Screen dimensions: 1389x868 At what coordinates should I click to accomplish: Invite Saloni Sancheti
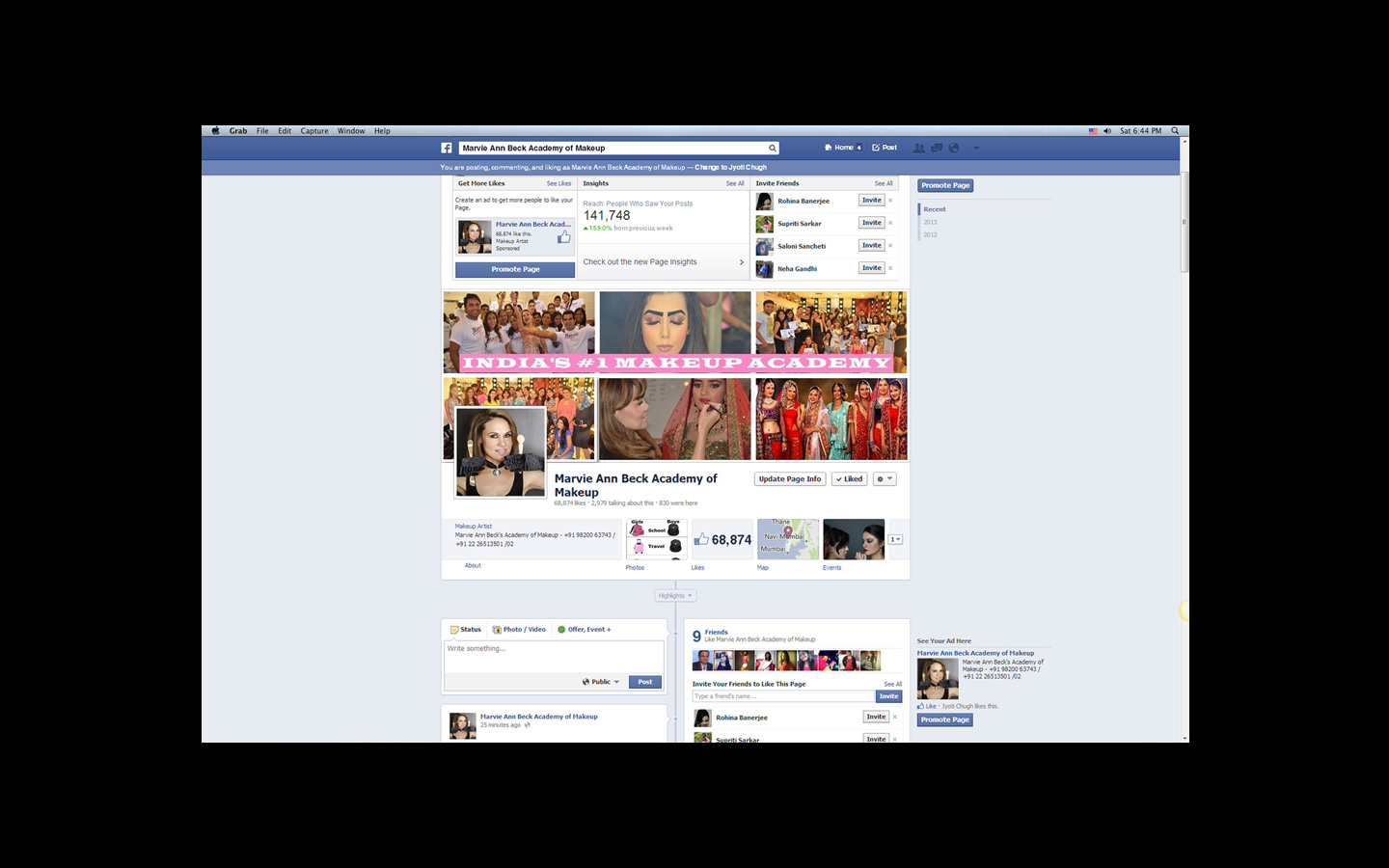coord(872,245)
